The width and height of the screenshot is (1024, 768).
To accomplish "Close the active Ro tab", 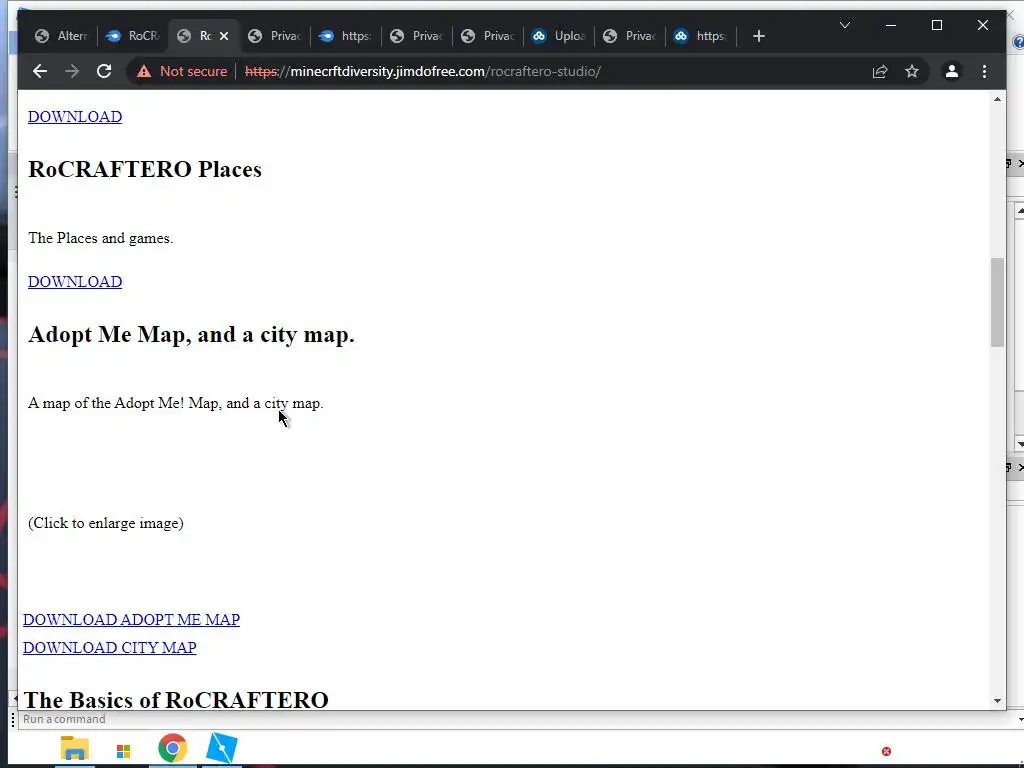I will click(224, 36).
